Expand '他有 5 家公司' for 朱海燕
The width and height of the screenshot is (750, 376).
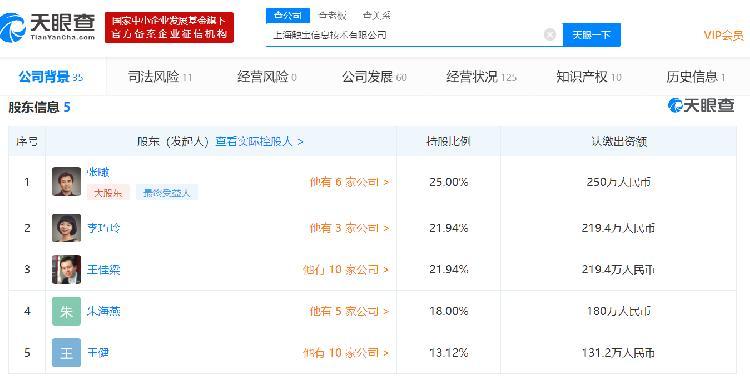click(349, 311)
